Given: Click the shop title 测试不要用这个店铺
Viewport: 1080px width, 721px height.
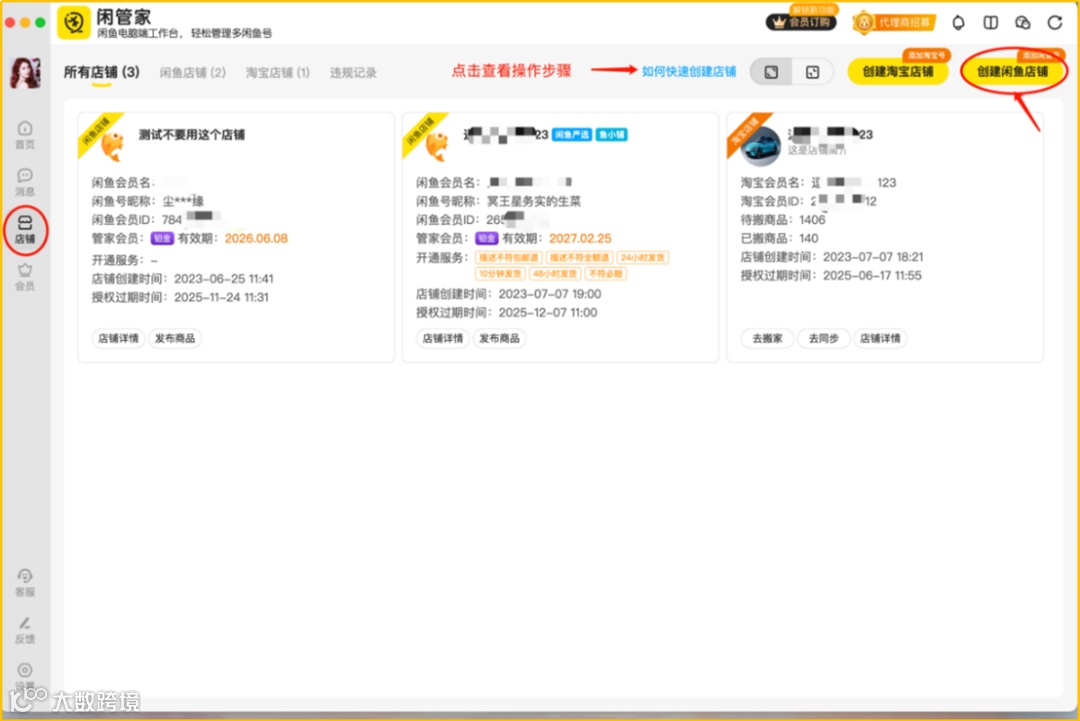Looking at the screenshot, I should point(191,134).
